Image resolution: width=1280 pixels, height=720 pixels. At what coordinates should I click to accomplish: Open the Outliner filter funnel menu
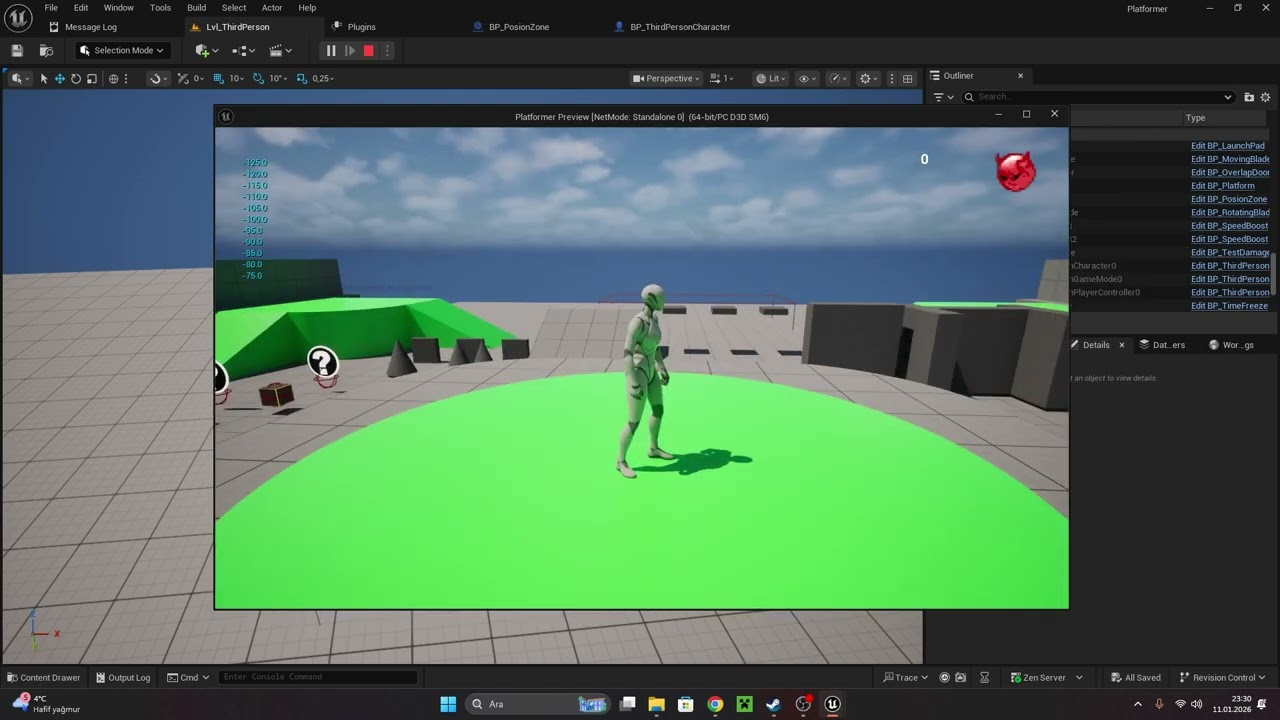click(x=944, y=97)
